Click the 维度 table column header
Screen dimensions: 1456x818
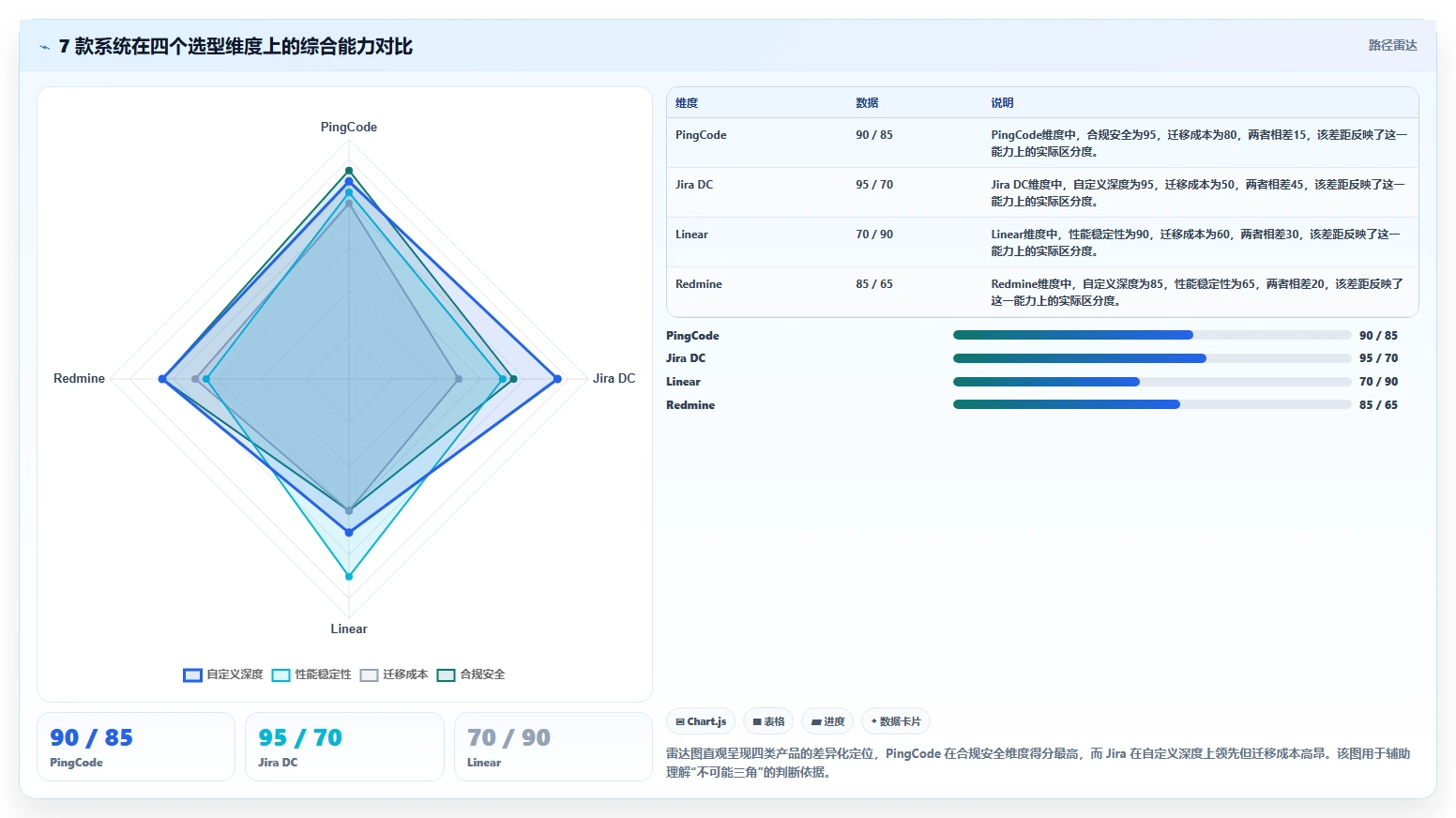[687, 103]
